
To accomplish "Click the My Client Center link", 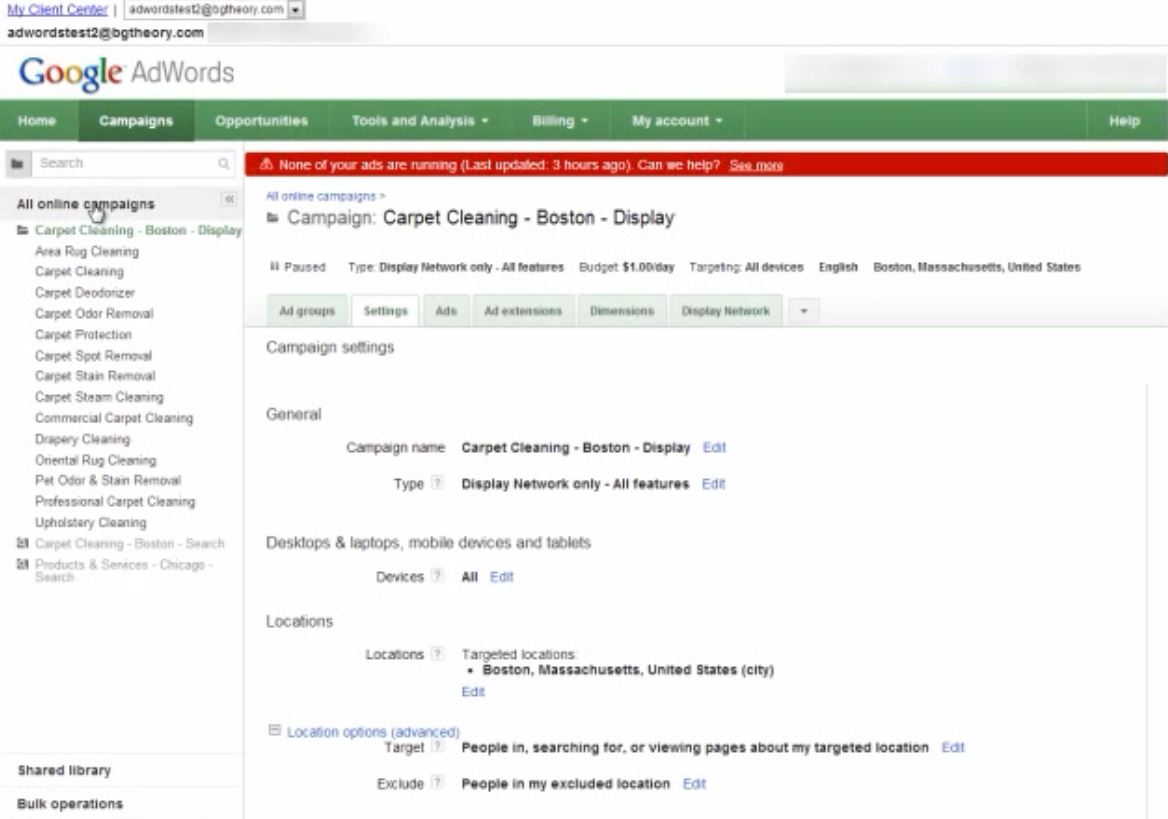I will 57,10.
